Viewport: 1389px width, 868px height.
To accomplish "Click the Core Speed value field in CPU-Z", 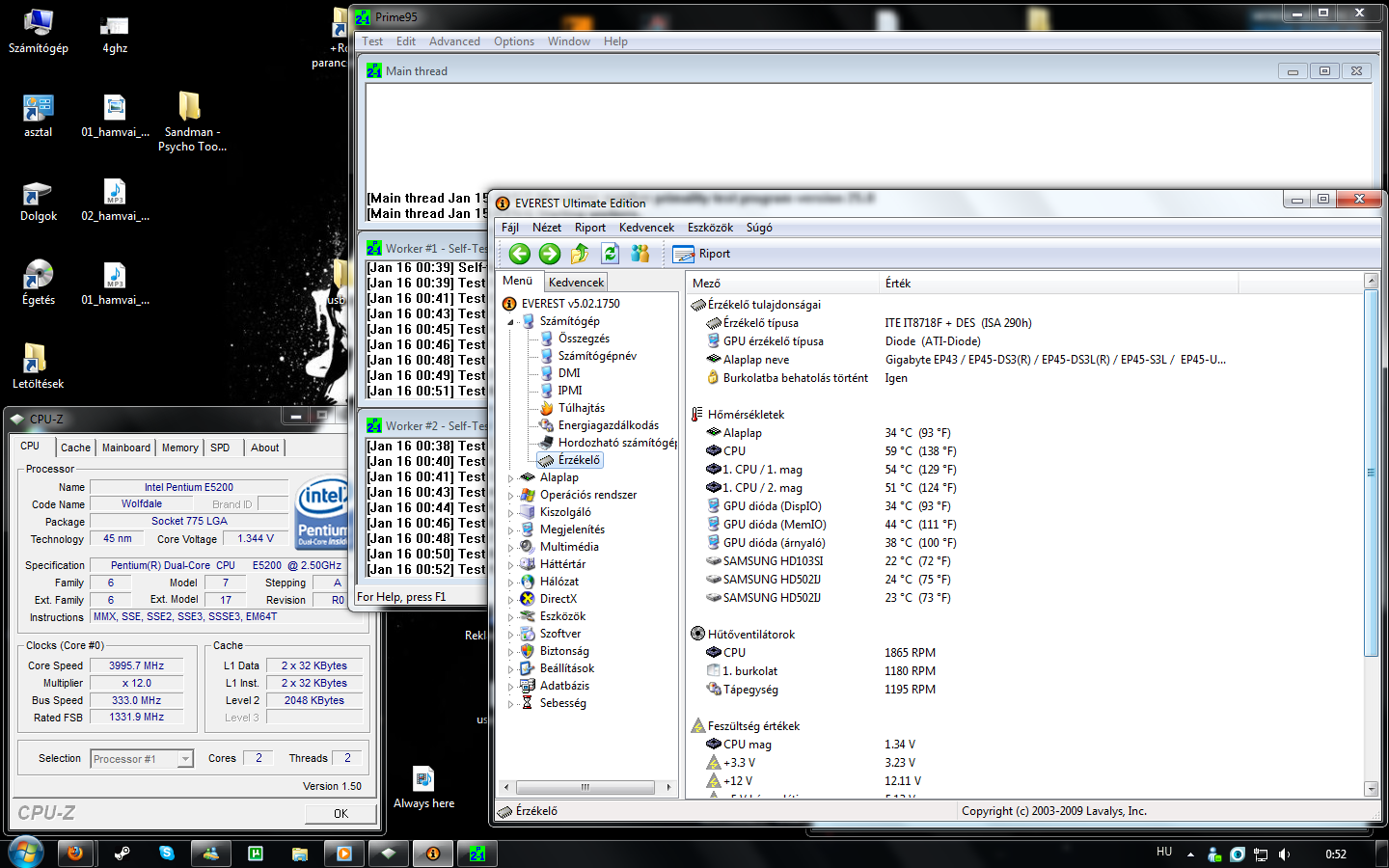I will coord(136,665).
